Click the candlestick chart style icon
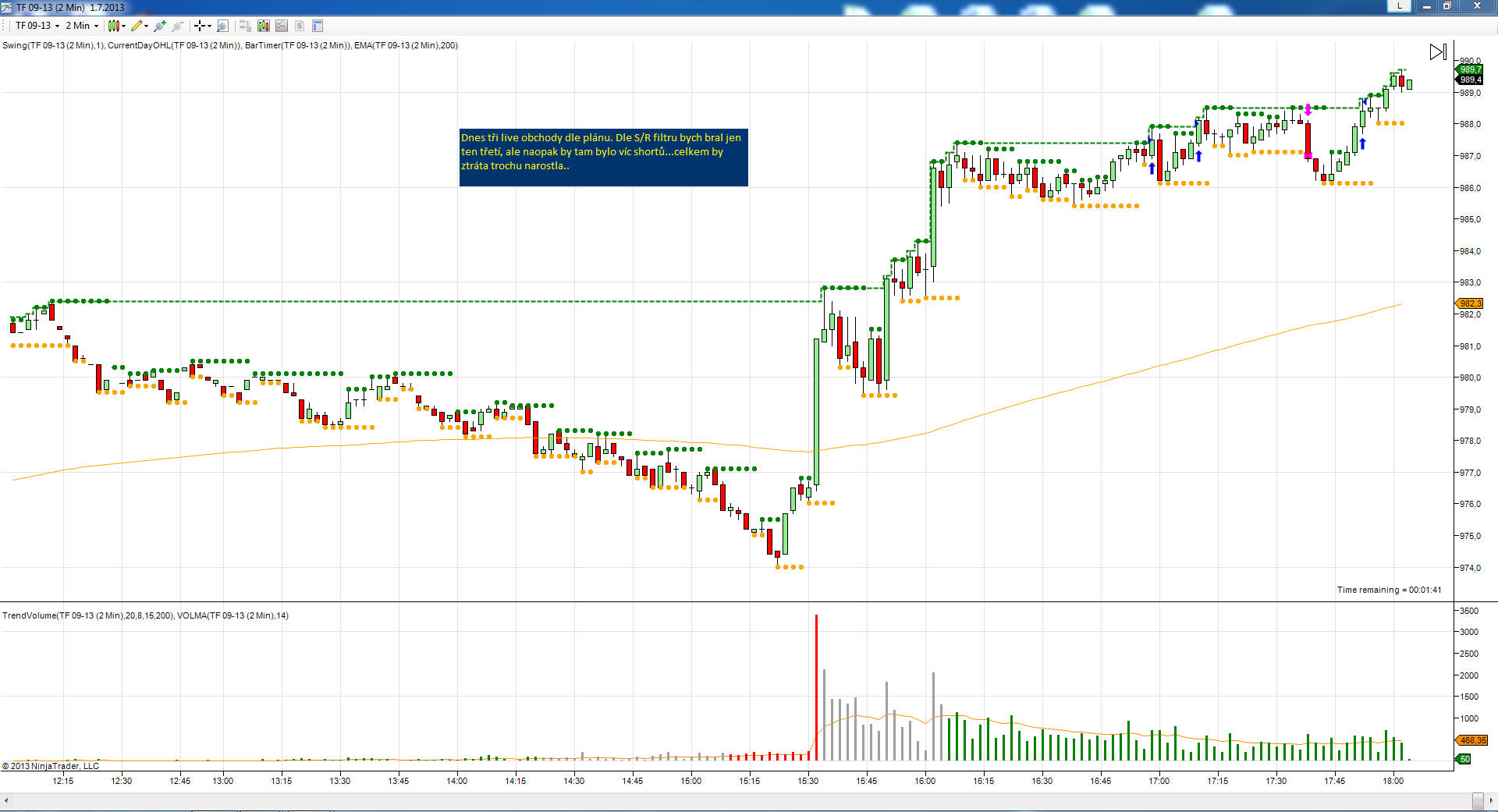The width and height of the screenshot is (1498, 812). pos(113,26)
